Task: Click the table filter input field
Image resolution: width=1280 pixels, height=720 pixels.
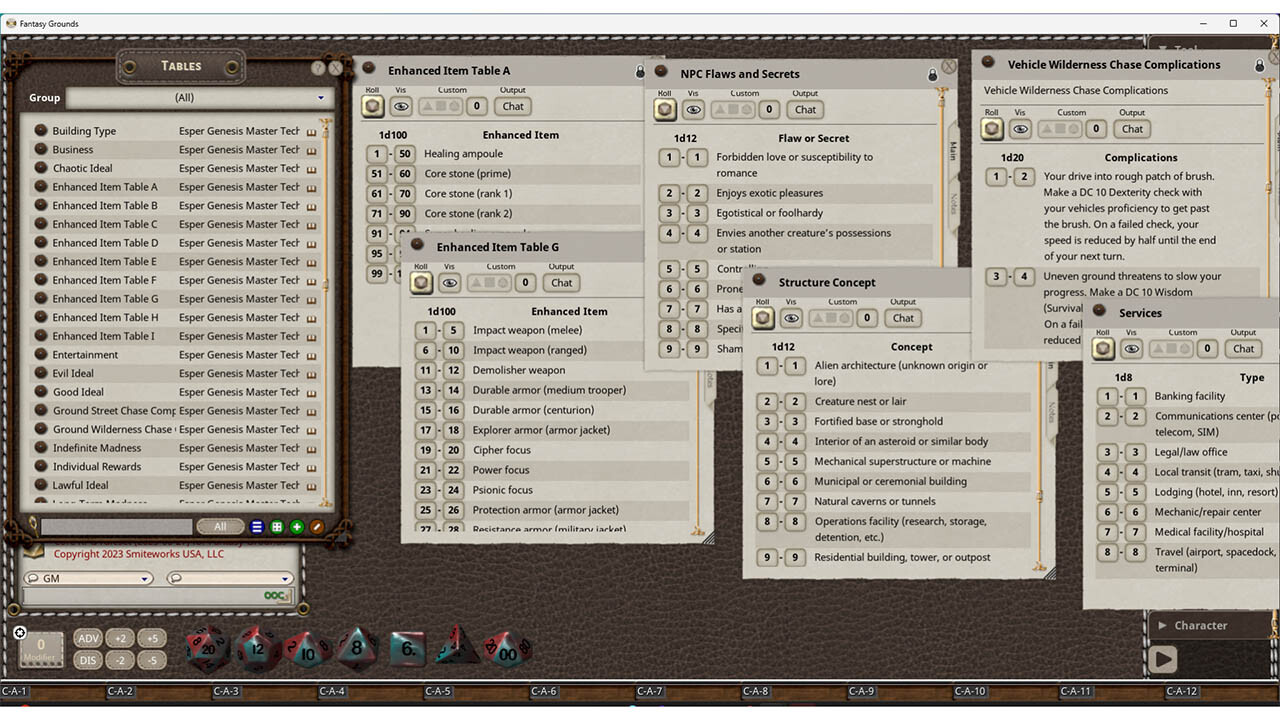Action: click(115, 526)
